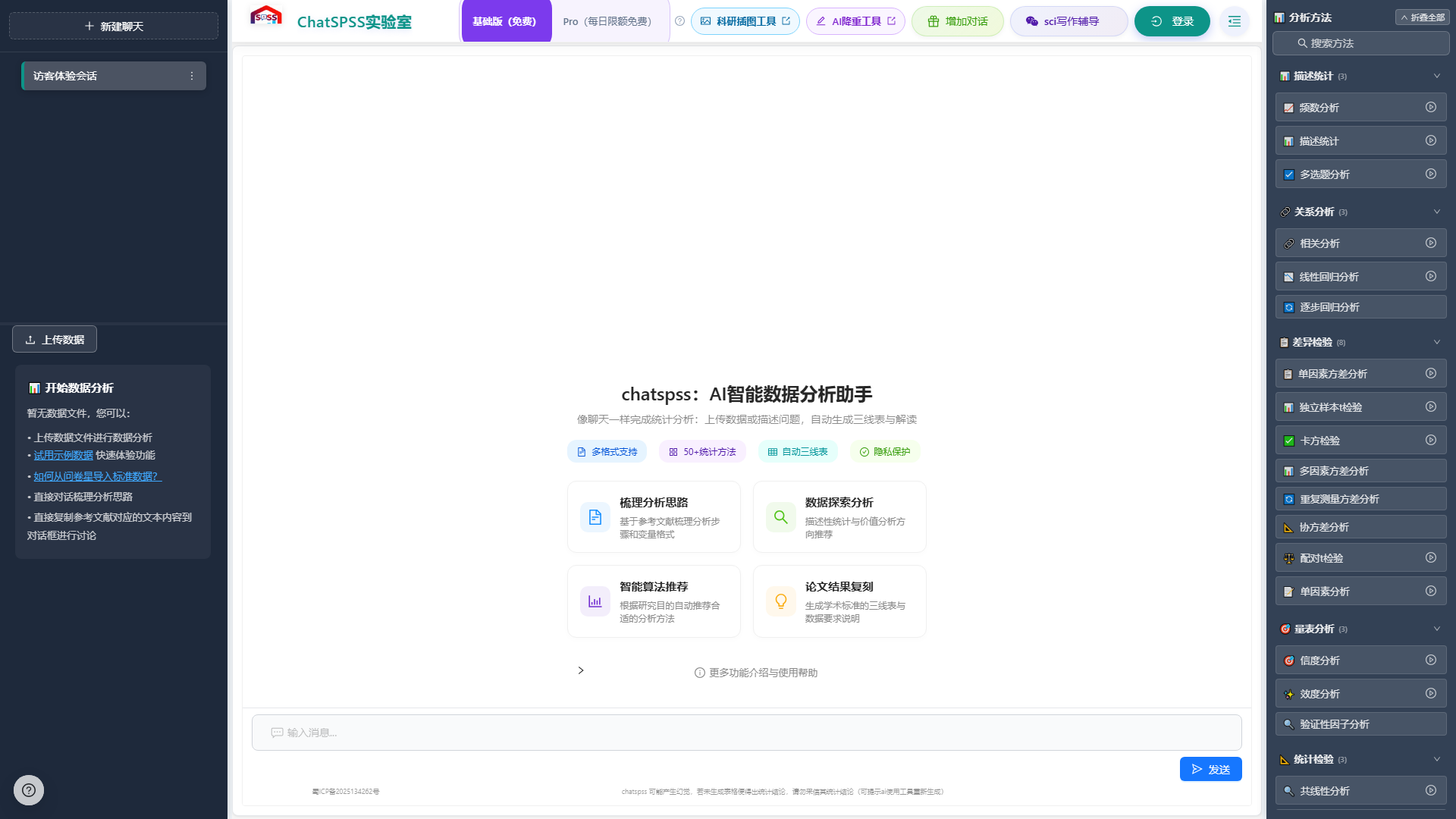Open the 试用示例数据 link
The image size is (1456, 819).
point(64,455)
